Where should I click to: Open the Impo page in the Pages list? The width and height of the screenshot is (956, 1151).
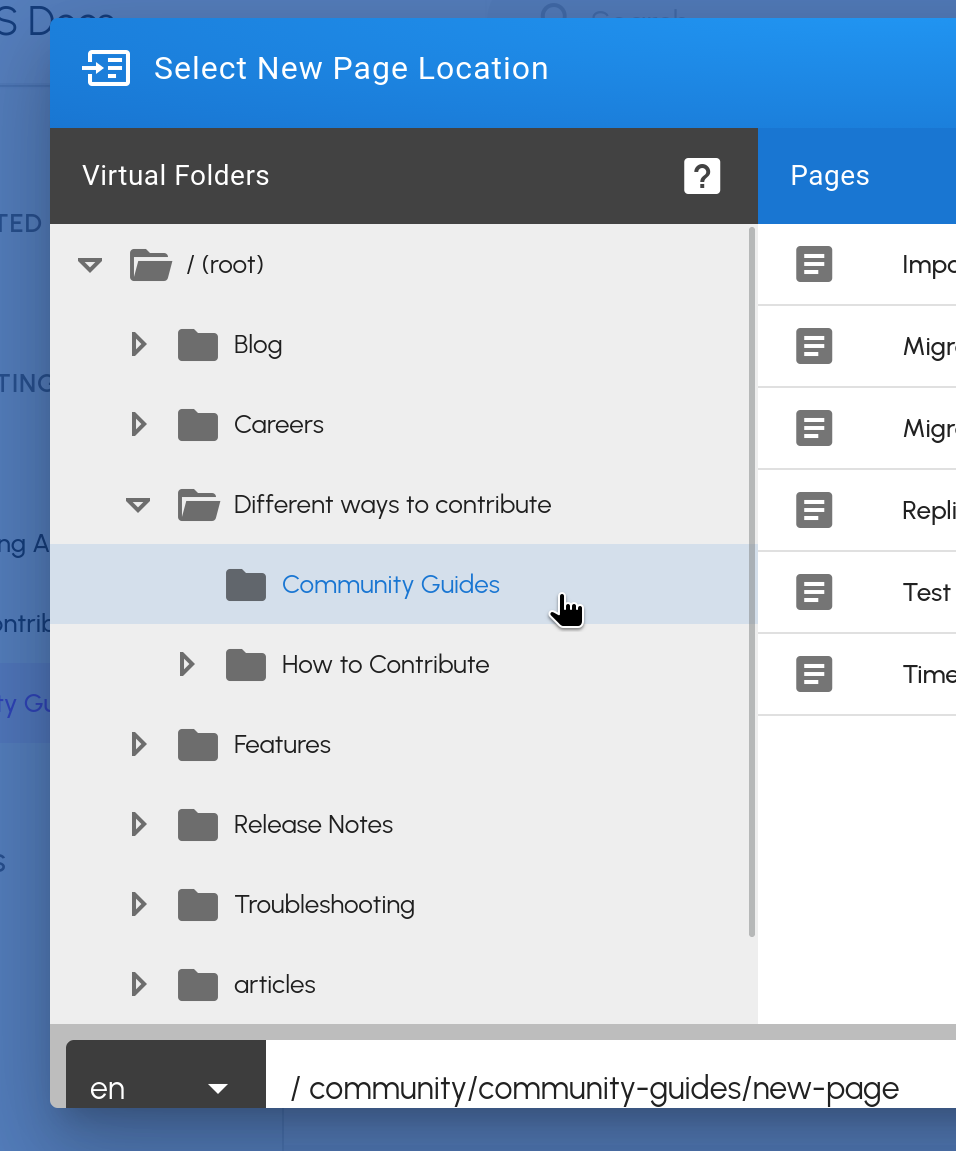(857, 264)
